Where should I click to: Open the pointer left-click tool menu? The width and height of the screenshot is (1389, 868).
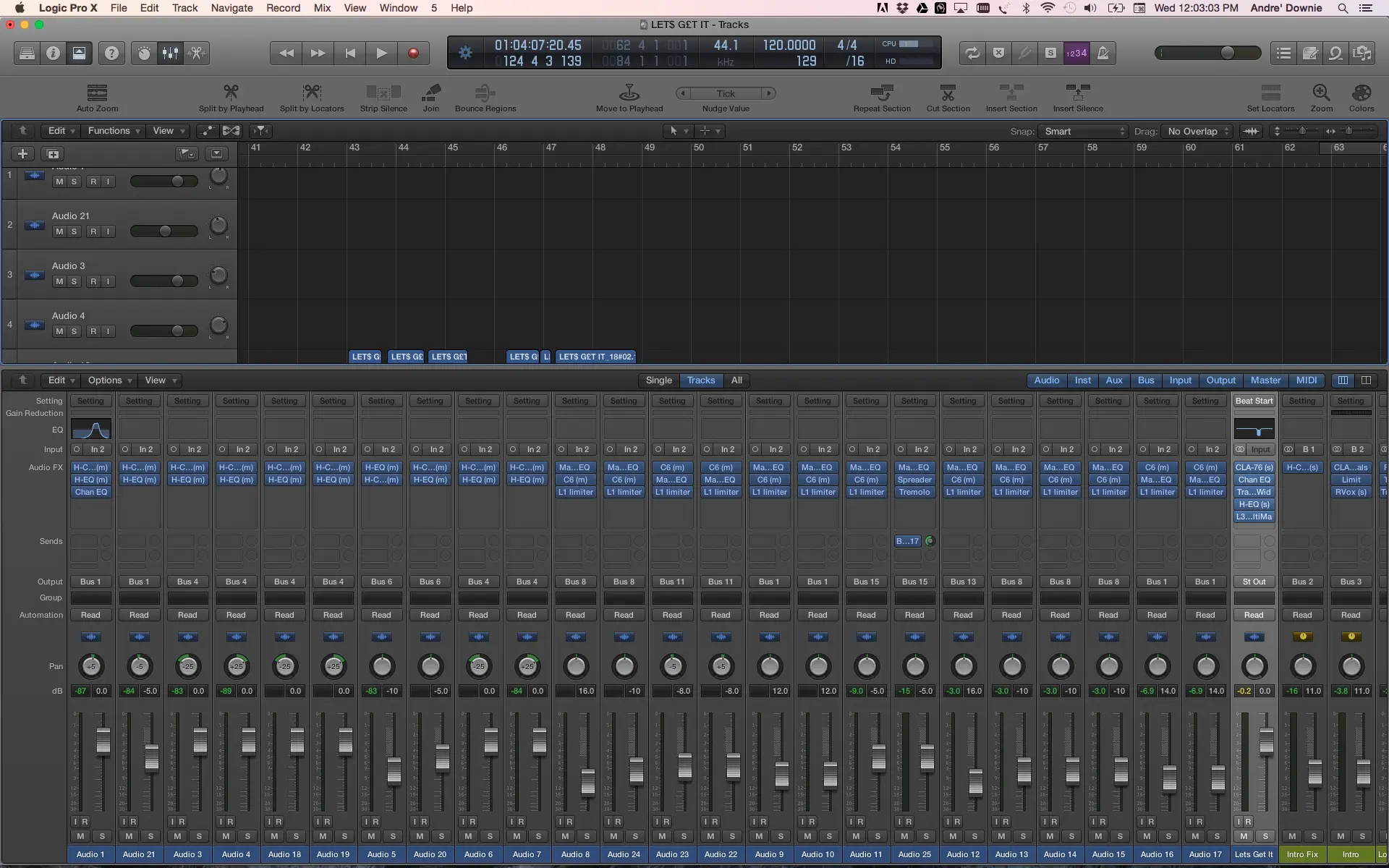(679, 131)
